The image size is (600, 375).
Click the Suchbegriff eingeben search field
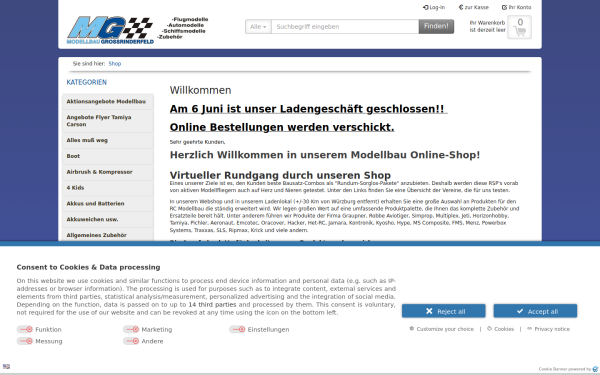(345, 27)
